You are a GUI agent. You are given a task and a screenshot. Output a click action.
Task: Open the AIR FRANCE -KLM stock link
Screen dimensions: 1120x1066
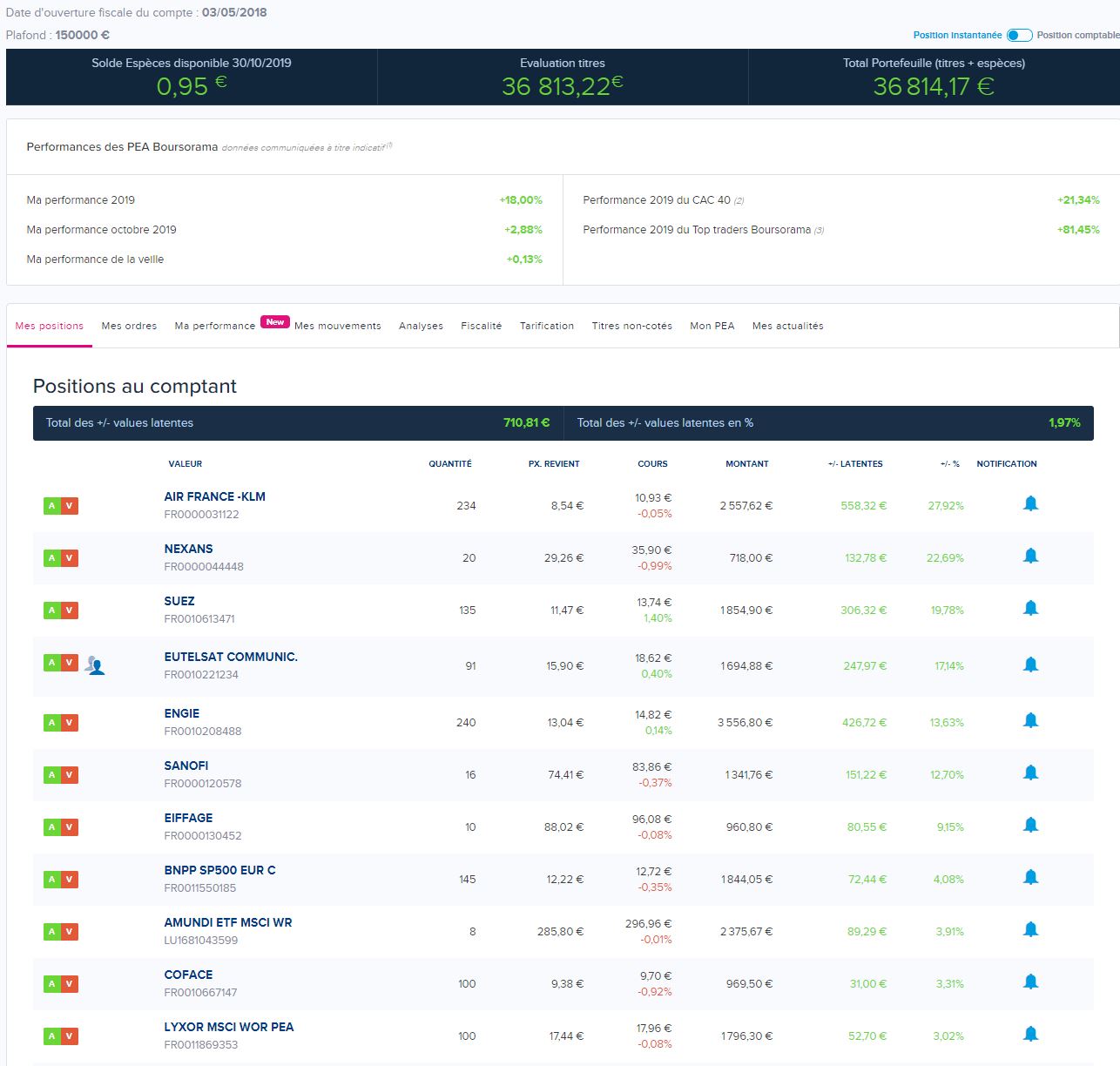click(x=214, y=496)
